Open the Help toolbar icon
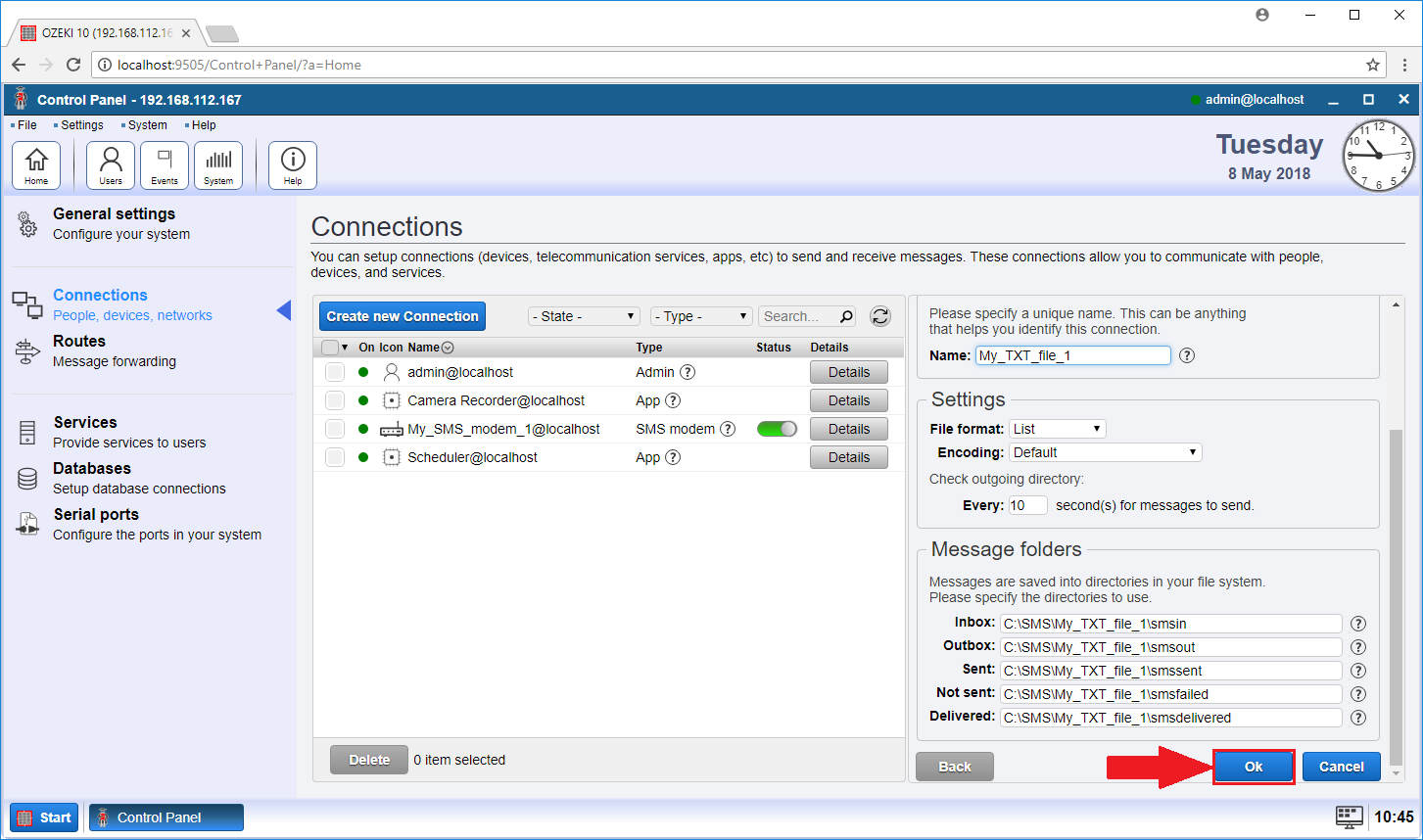The image size is (1423, 840). 293,164
